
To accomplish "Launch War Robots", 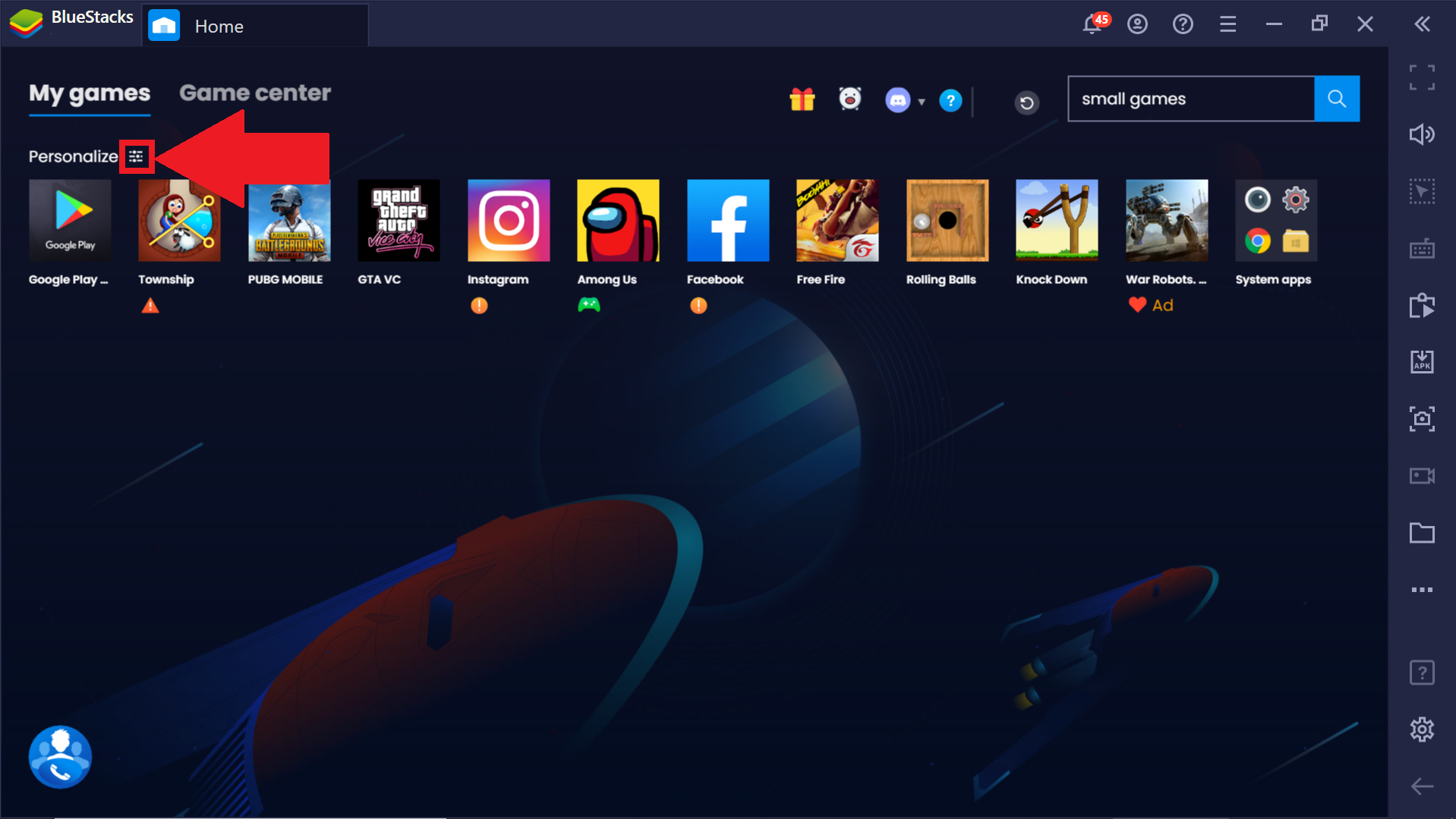I will 1167,221.
